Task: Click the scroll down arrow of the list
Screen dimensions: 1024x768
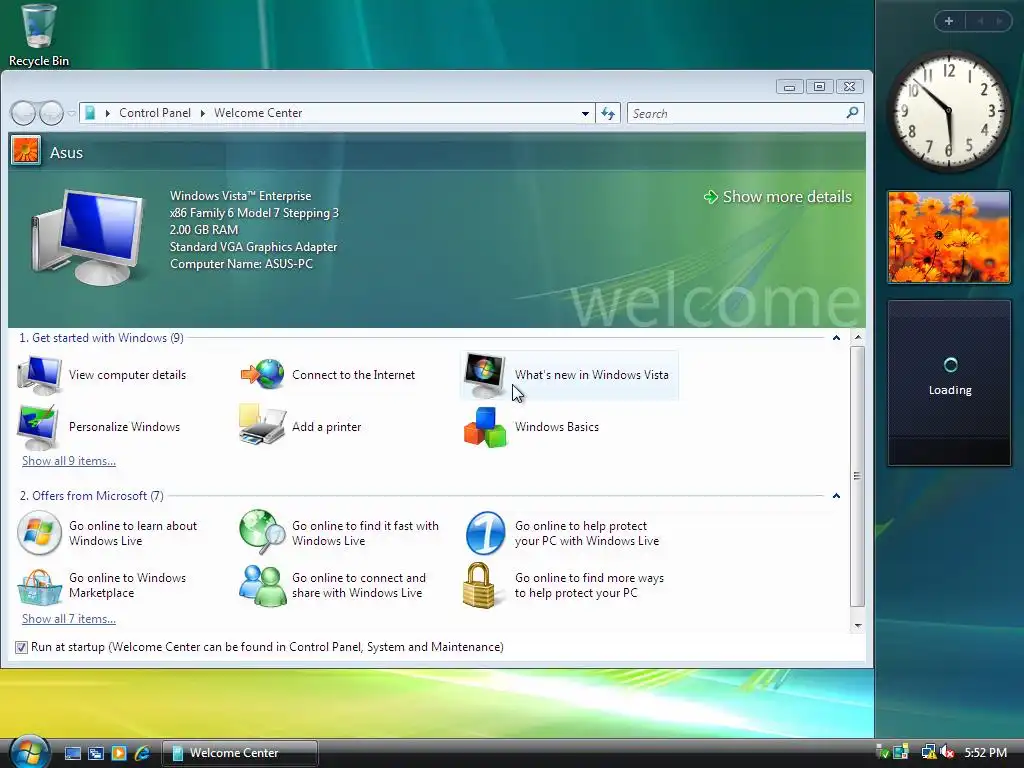Action: click(x=858, y=626)
